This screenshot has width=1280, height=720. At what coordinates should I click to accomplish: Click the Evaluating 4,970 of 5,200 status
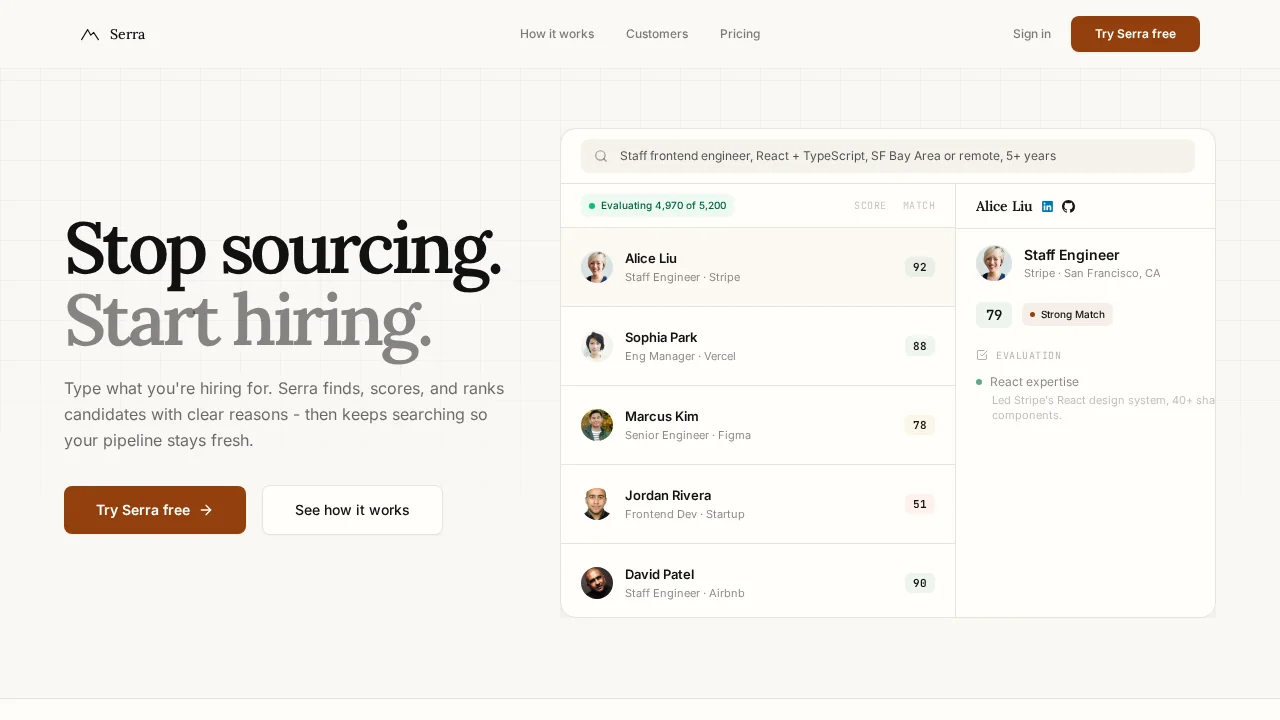point(658,206)
